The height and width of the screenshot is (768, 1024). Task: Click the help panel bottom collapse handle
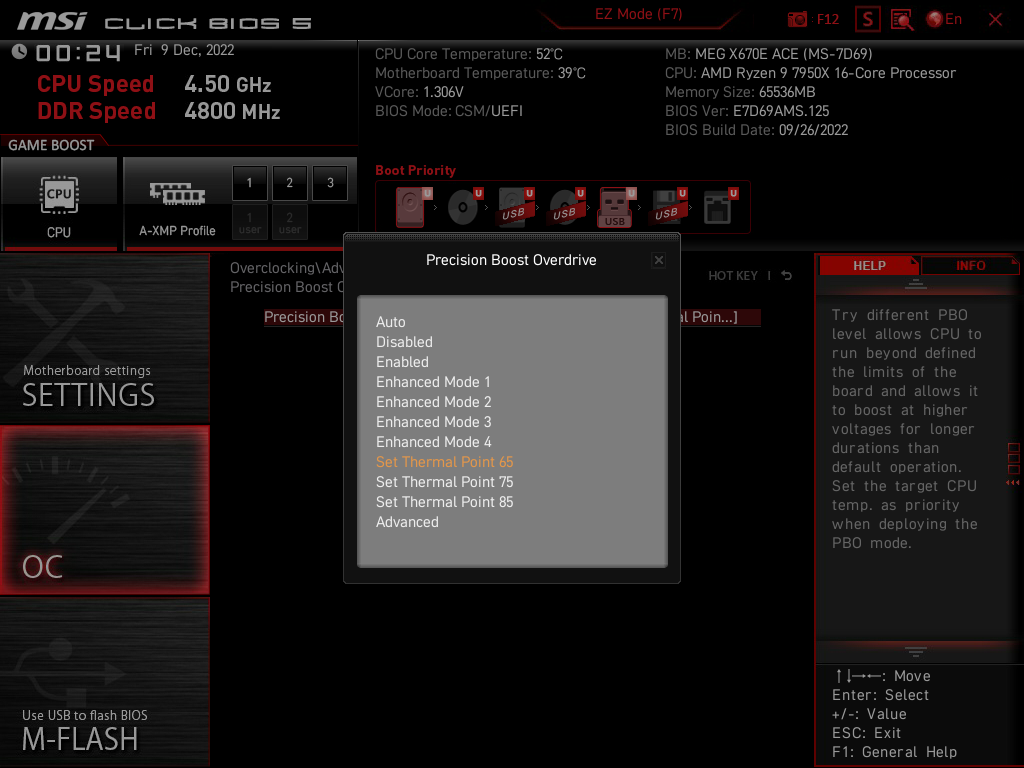click(916, 652)
